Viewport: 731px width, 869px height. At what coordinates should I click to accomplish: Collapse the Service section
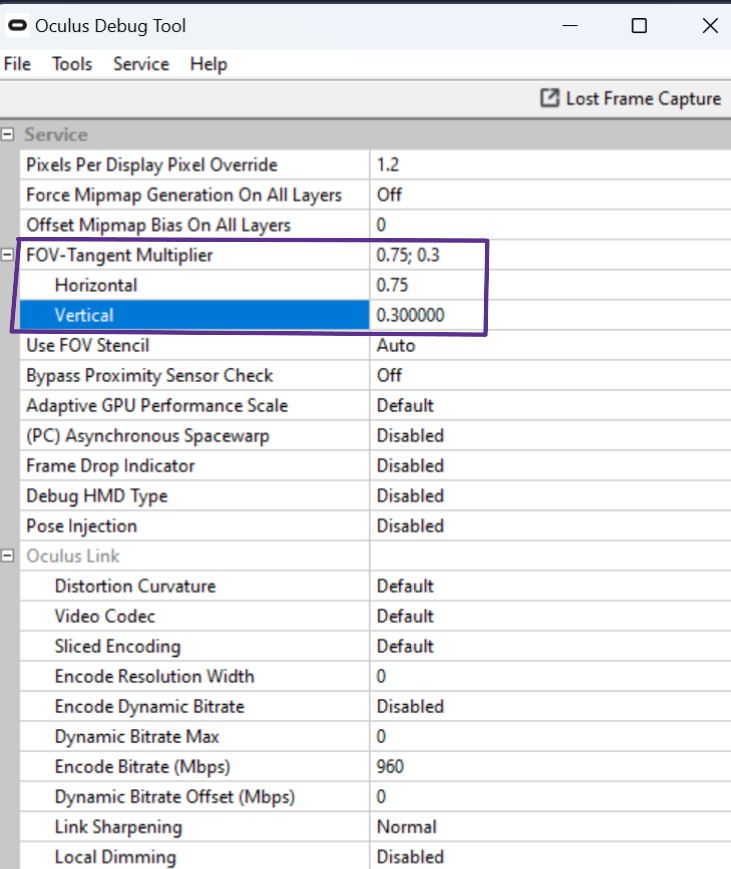(x=9, y=135)
